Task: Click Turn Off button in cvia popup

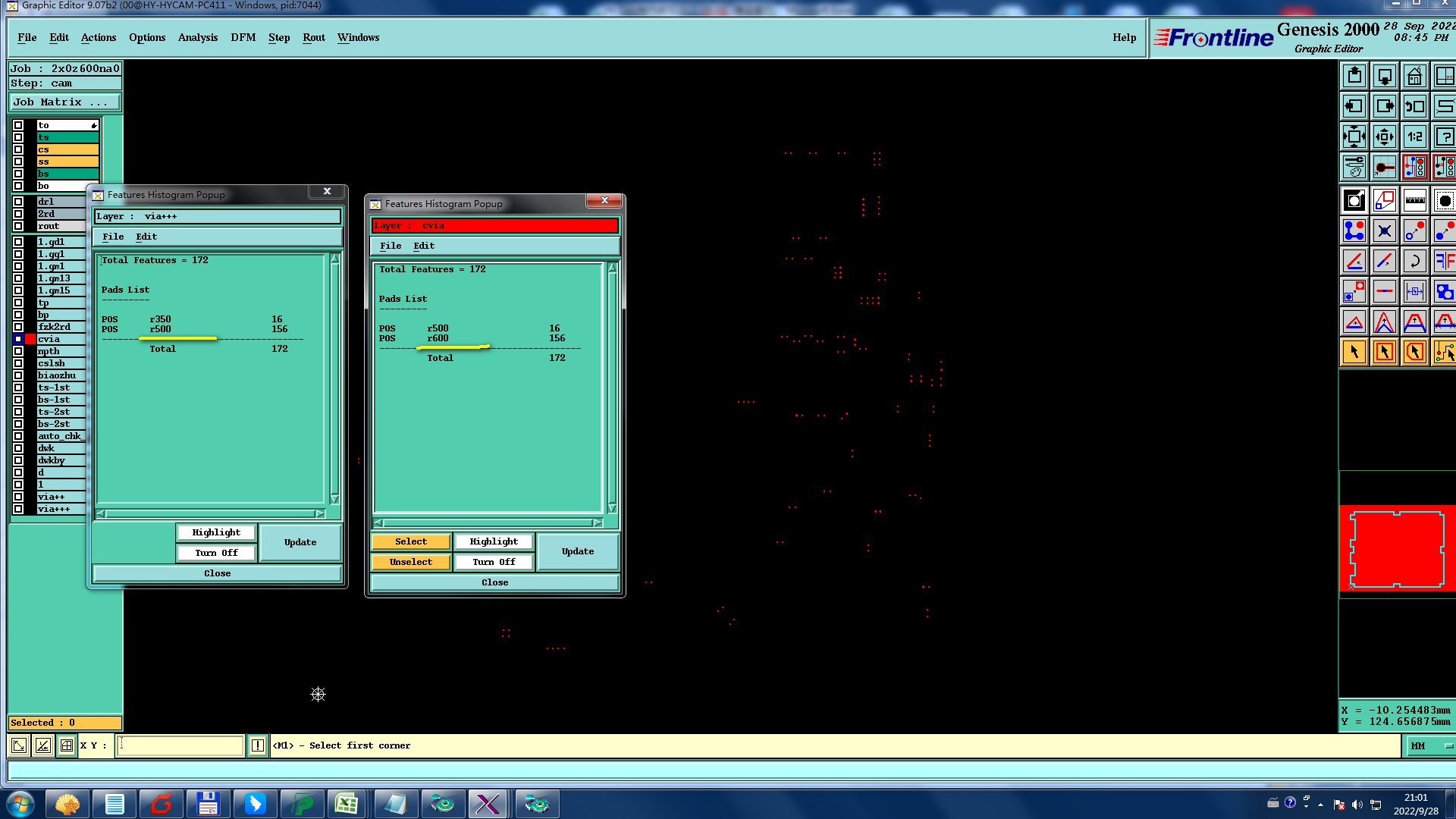Action: 494,562
